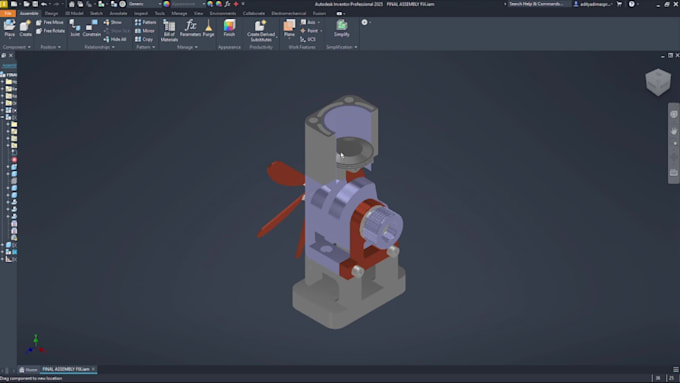Click Hide All relationships

115,39
